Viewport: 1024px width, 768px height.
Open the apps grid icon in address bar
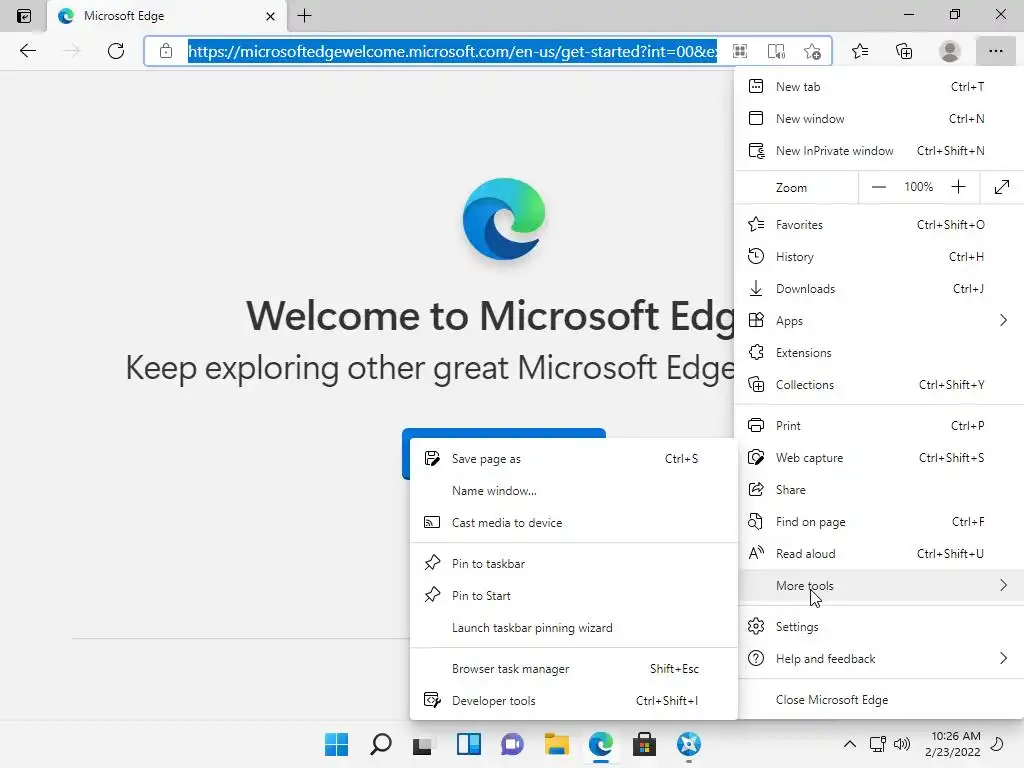click(x=740, y=51)
